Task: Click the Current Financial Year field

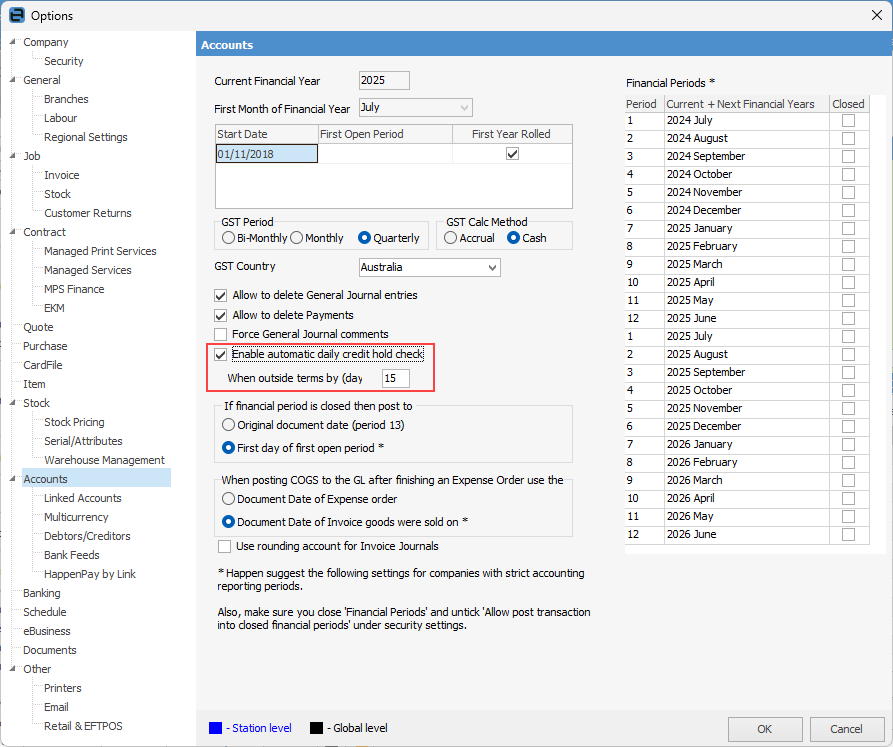Action: [384, 81]
